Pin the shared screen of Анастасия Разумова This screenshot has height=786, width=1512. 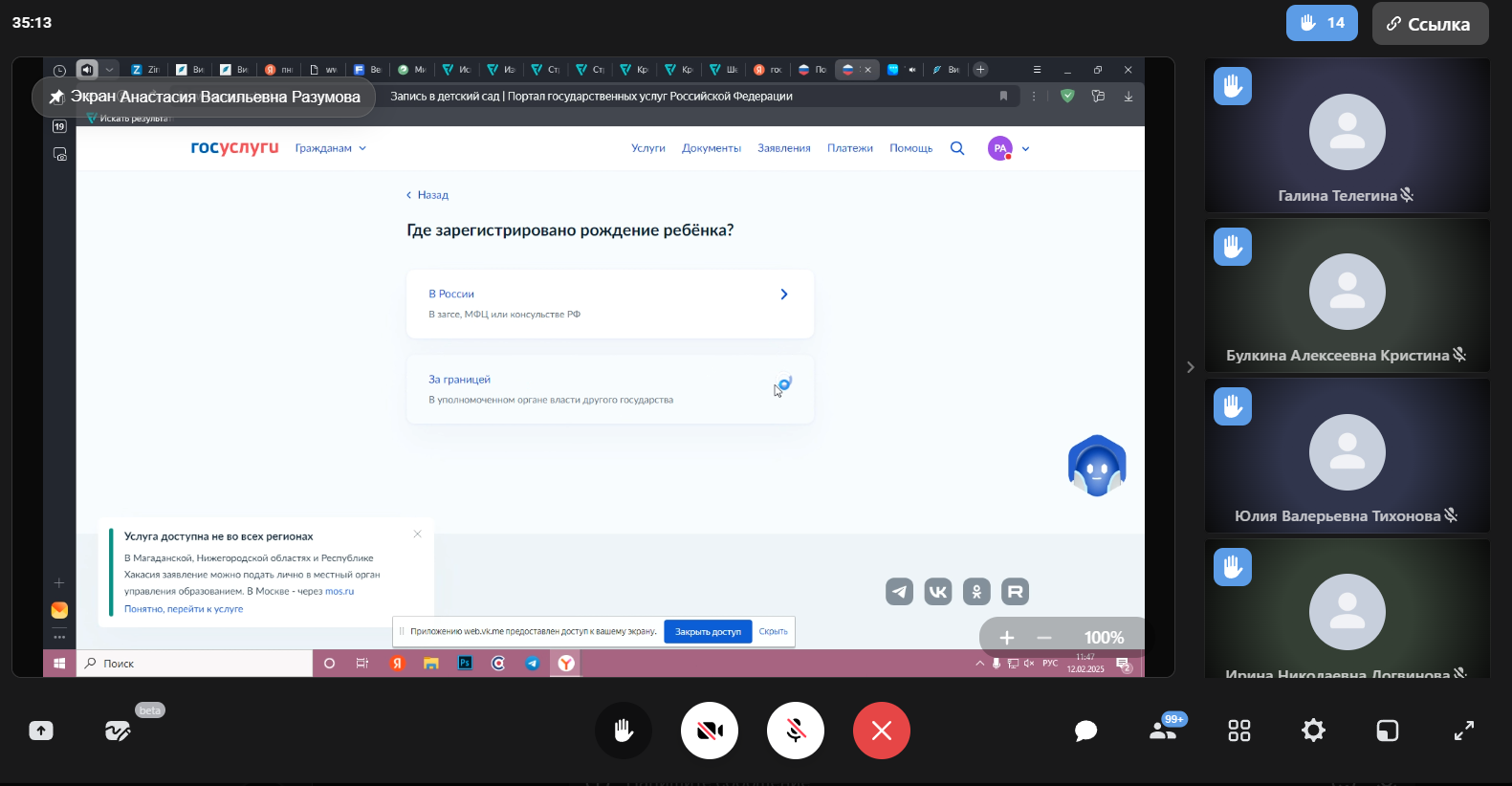point(57,97)
